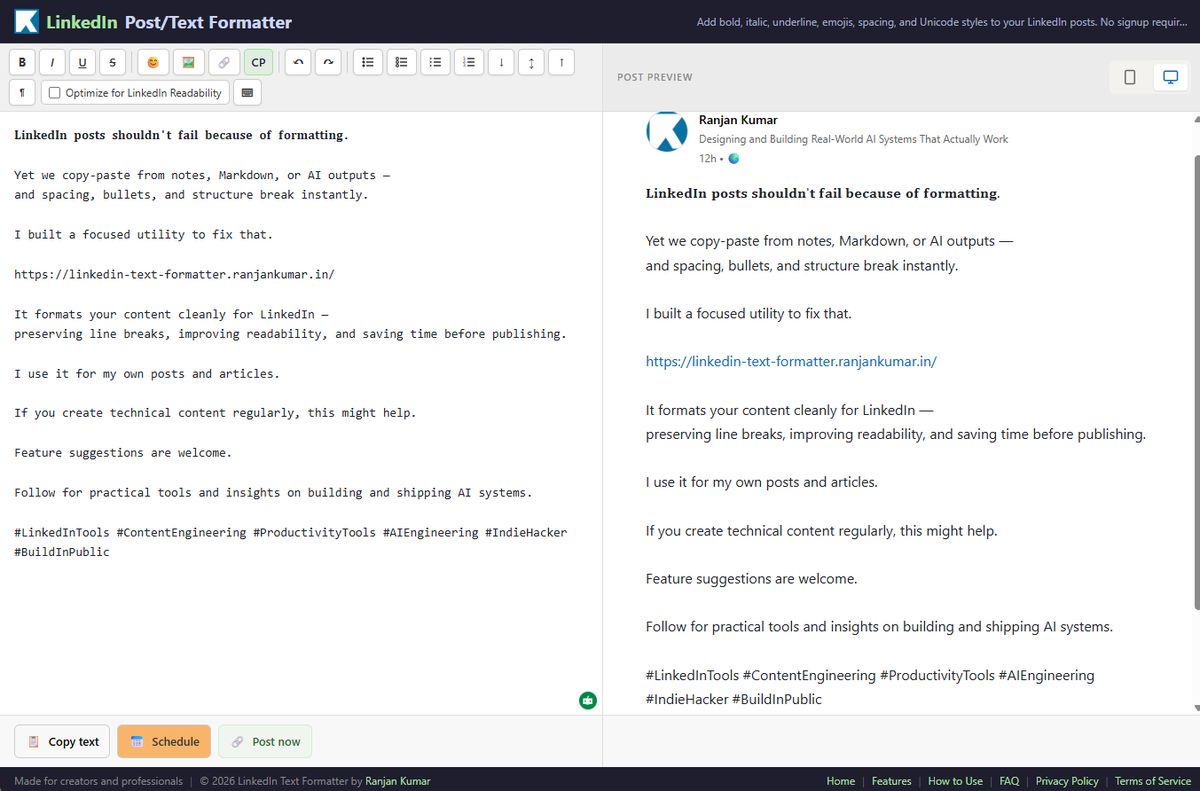Apply the first bullet list style
This screenshot has width=1200, height=791.
pos(367,62)
